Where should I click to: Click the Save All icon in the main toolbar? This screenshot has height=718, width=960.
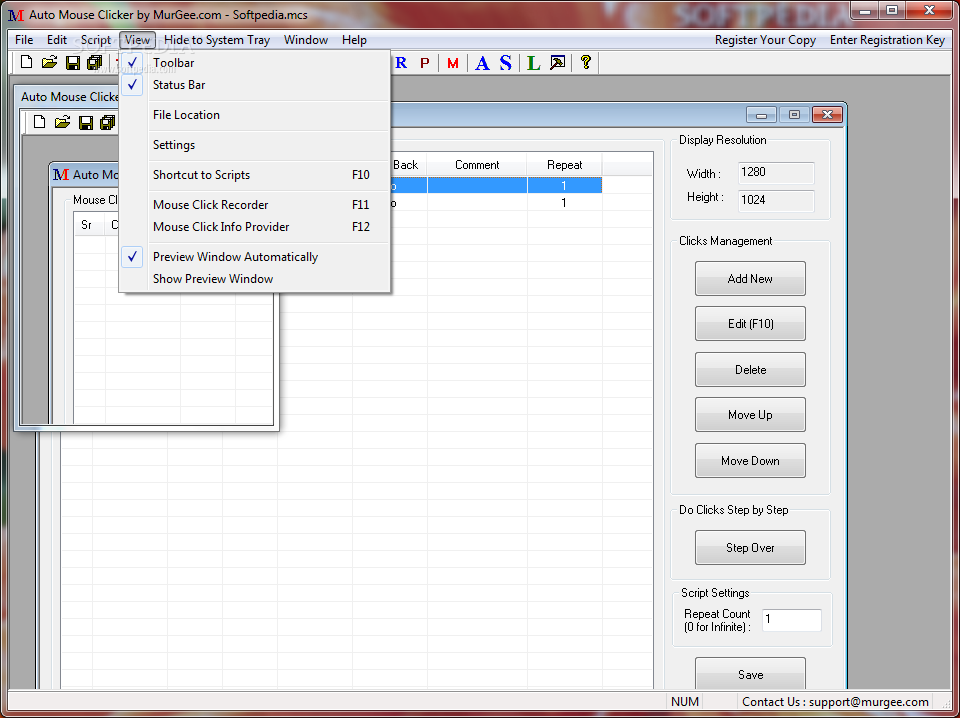click(94, 62)
